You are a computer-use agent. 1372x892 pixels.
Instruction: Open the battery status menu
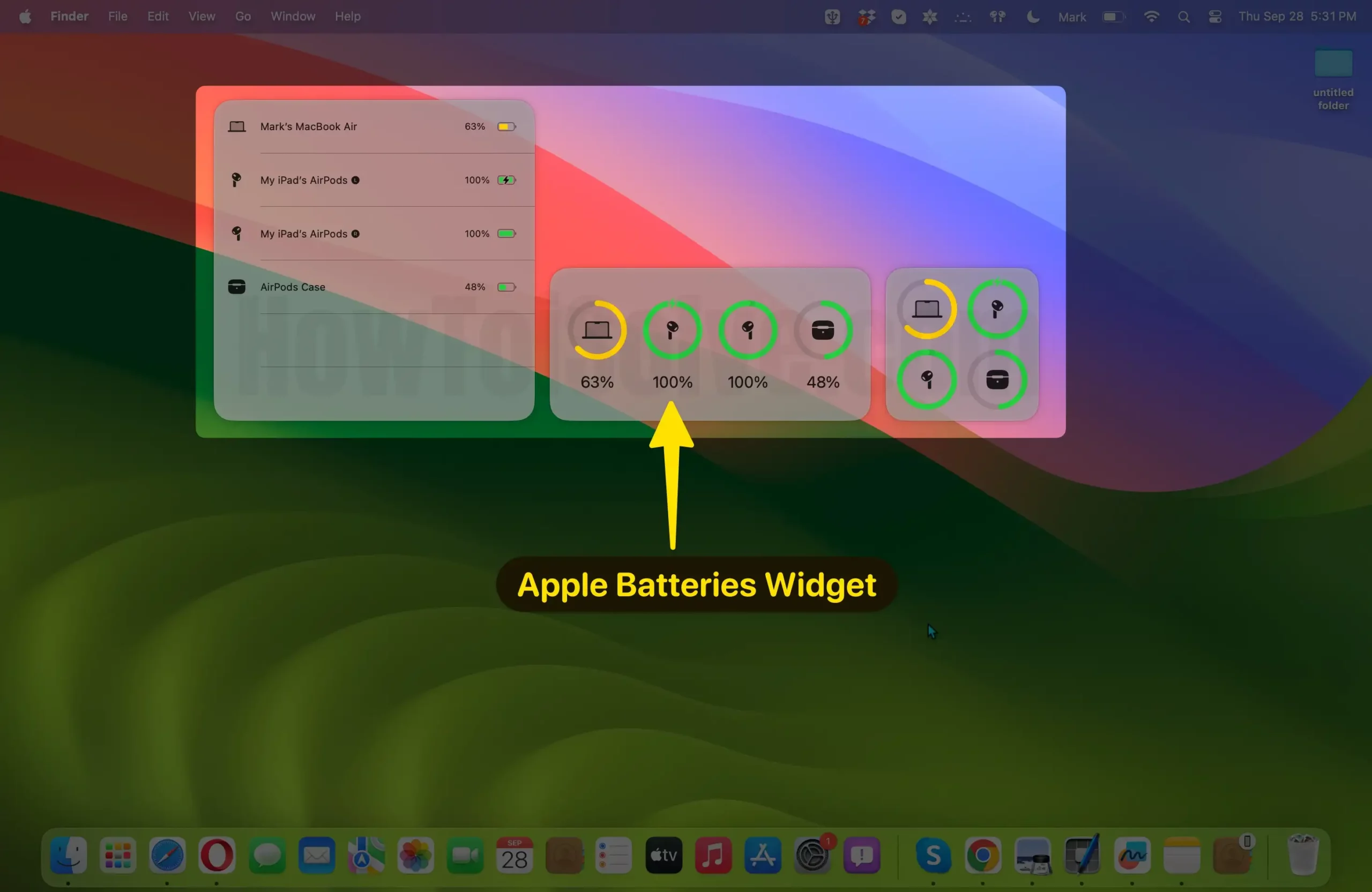[1114, 17]
